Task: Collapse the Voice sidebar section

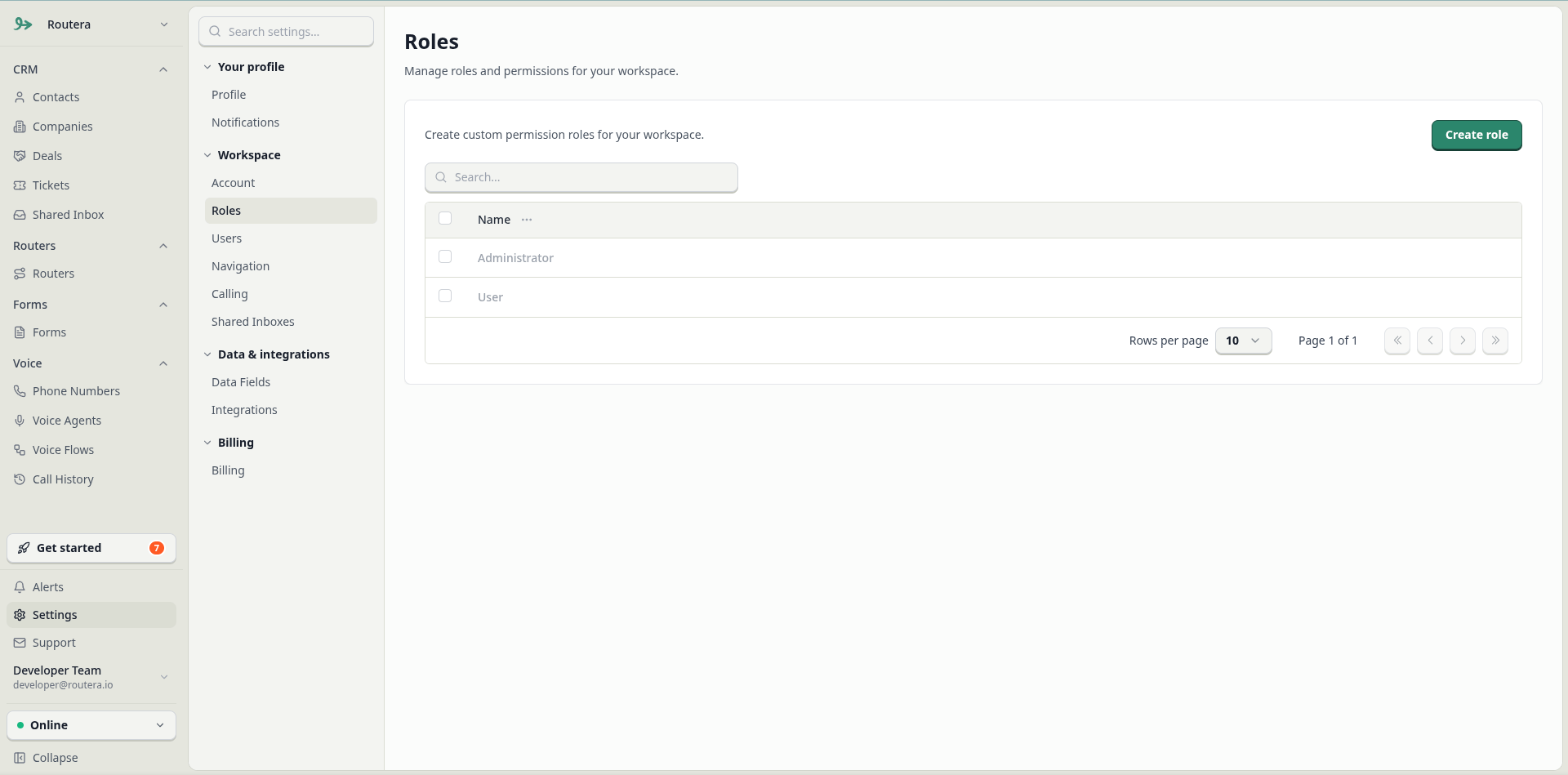Action: (x=163, y=363)
